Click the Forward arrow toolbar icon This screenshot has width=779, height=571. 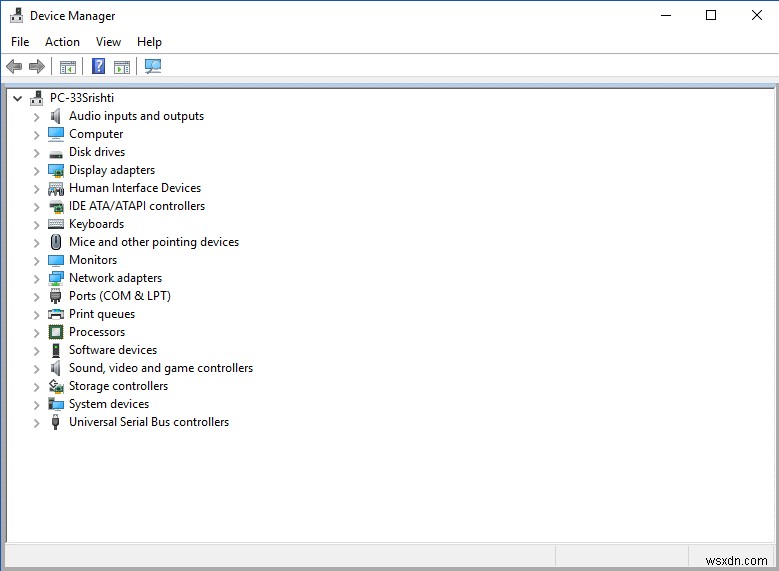[x=37, y=66]
